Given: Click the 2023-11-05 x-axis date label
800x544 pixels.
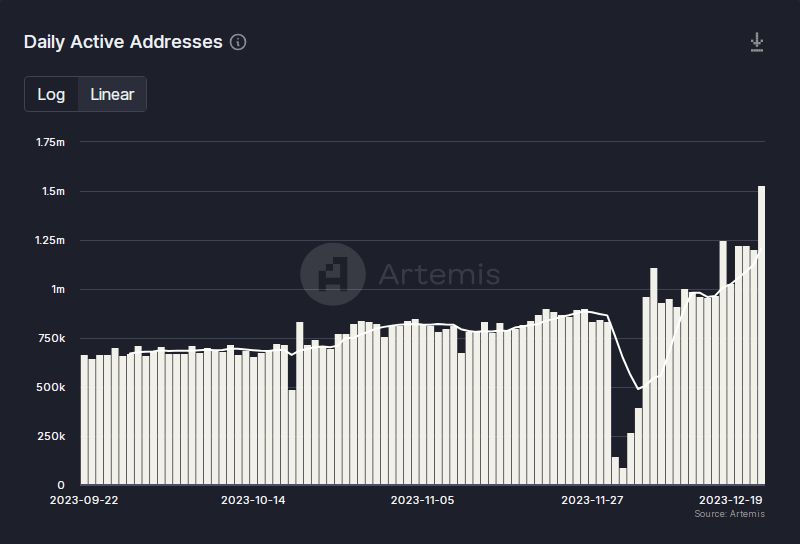Looking at the screenshot, I should tap(423, 499).
